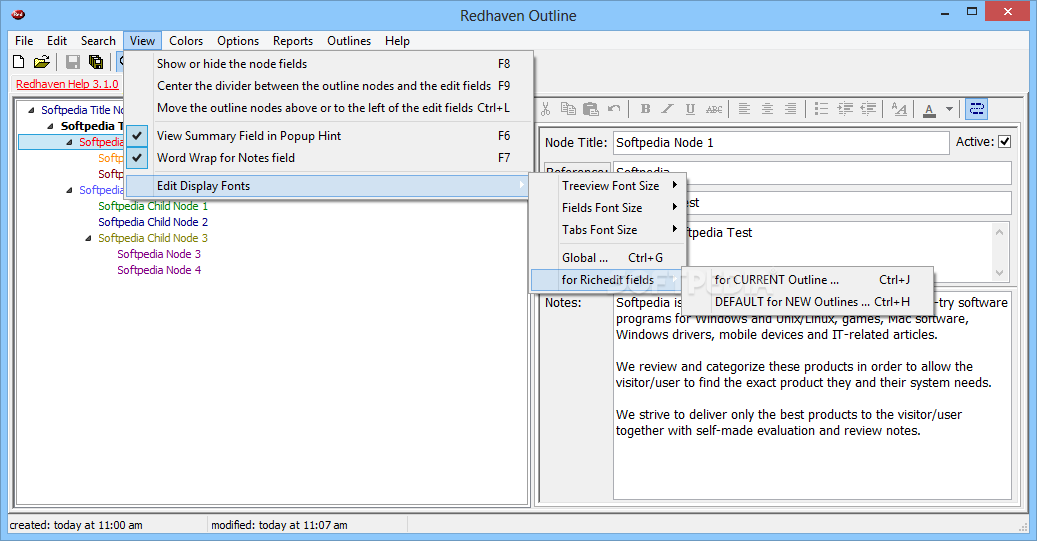Toggle Underline formatting

[690, 109]
